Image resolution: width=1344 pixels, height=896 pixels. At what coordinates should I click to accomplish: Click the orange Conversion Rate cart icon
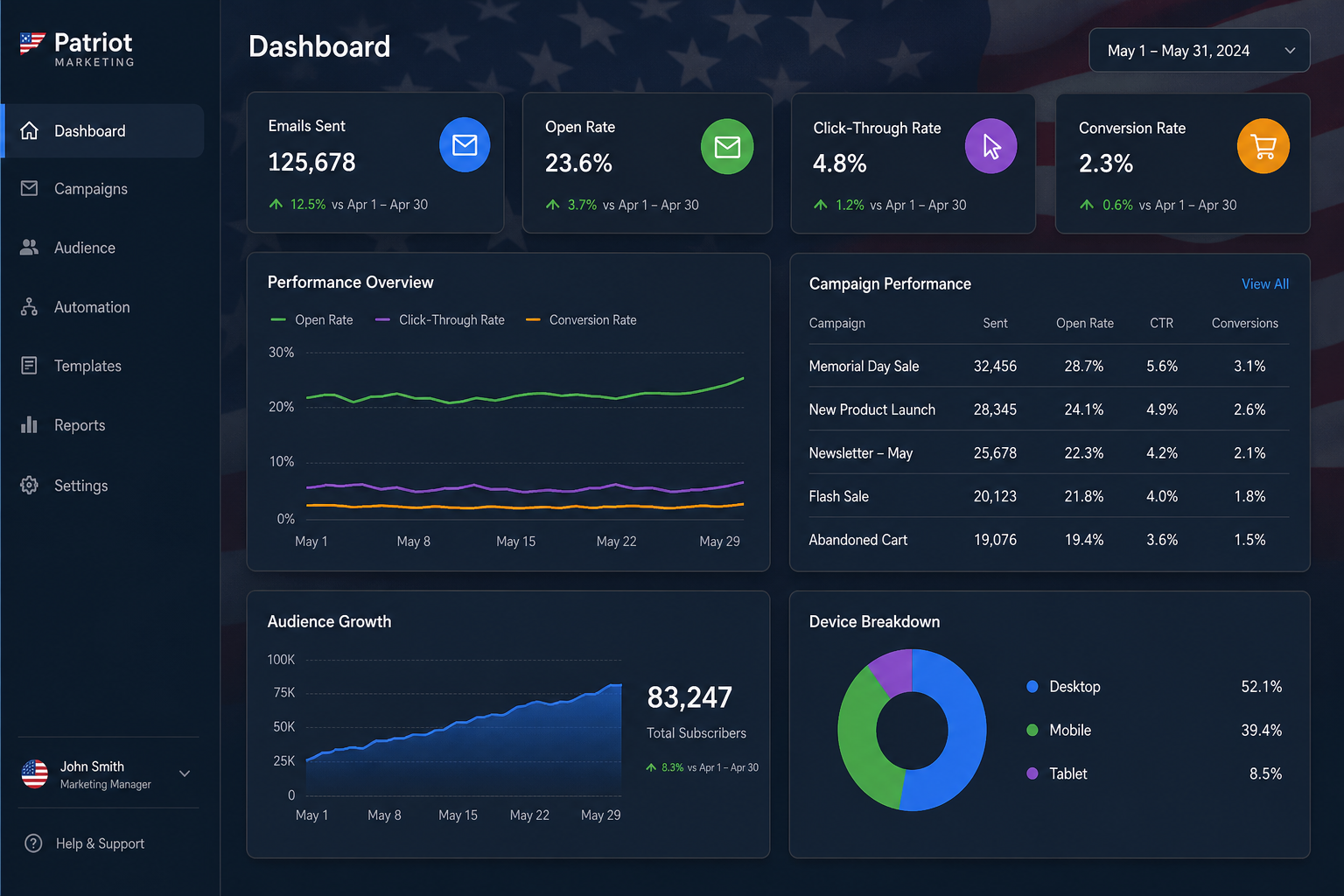[1263, 146]
